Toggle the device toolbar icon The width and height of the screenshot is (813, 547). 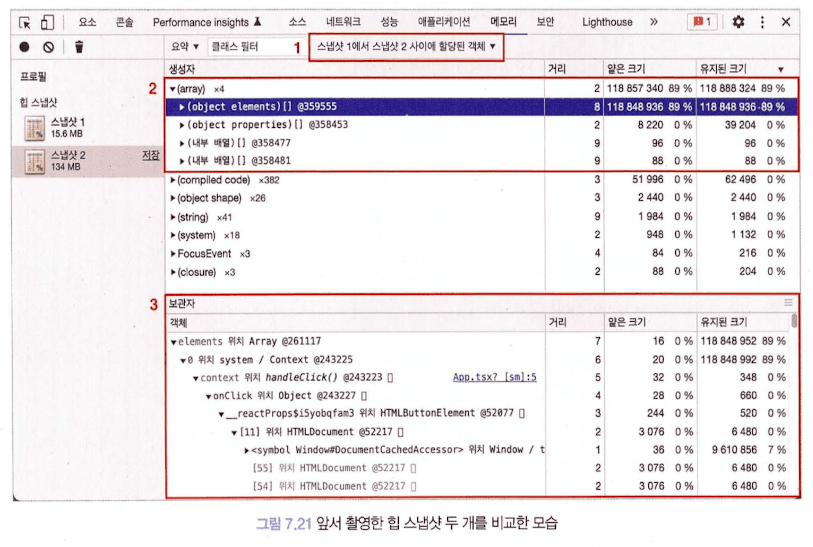click(x=47, y=22)
